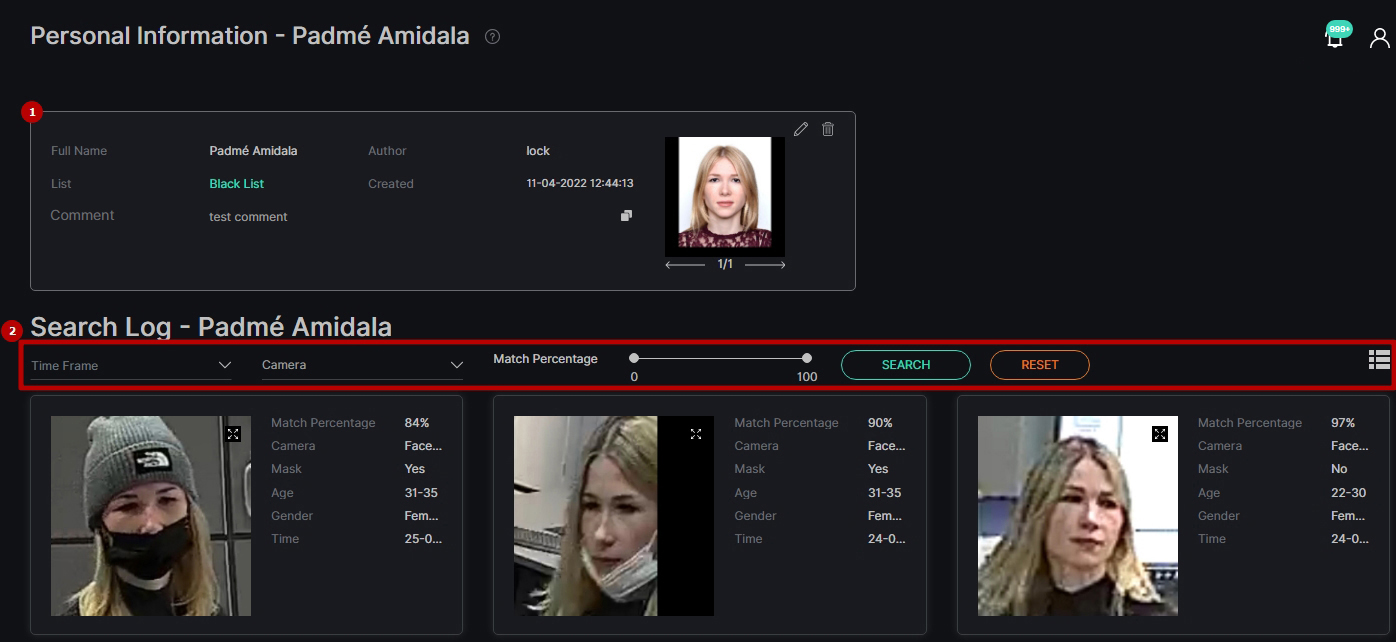Click the 84% match percentage value
This screenshot has width=1396, height=642.
click(417, 423)
